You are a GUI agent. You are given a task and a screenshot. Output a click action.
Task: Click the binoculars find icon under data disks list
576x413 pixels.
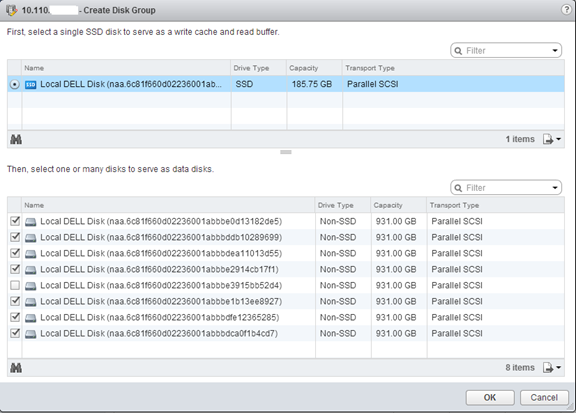click(16, 368)
